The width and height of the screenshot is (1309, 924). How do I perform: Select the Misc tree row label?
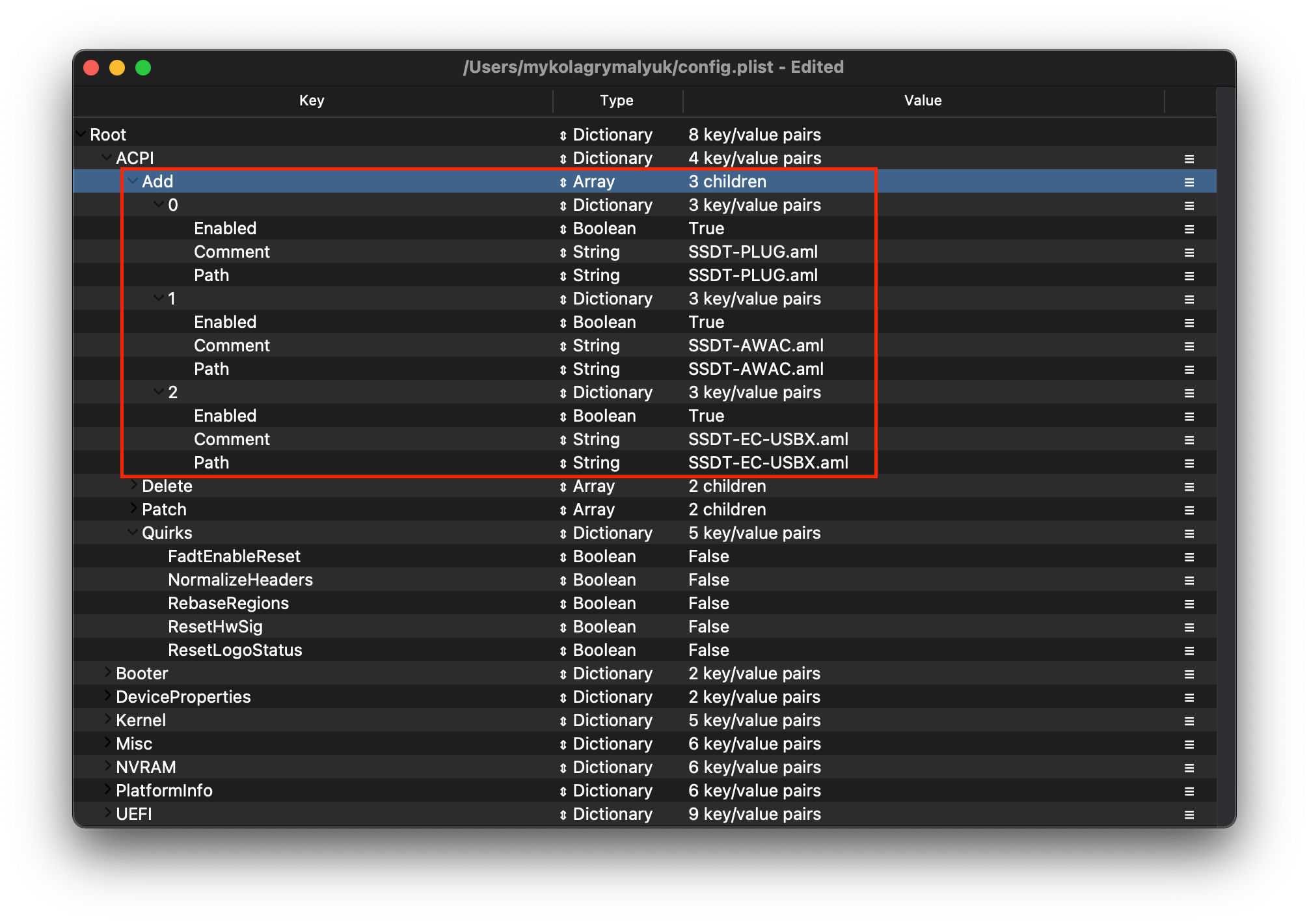tap(134, 744)
